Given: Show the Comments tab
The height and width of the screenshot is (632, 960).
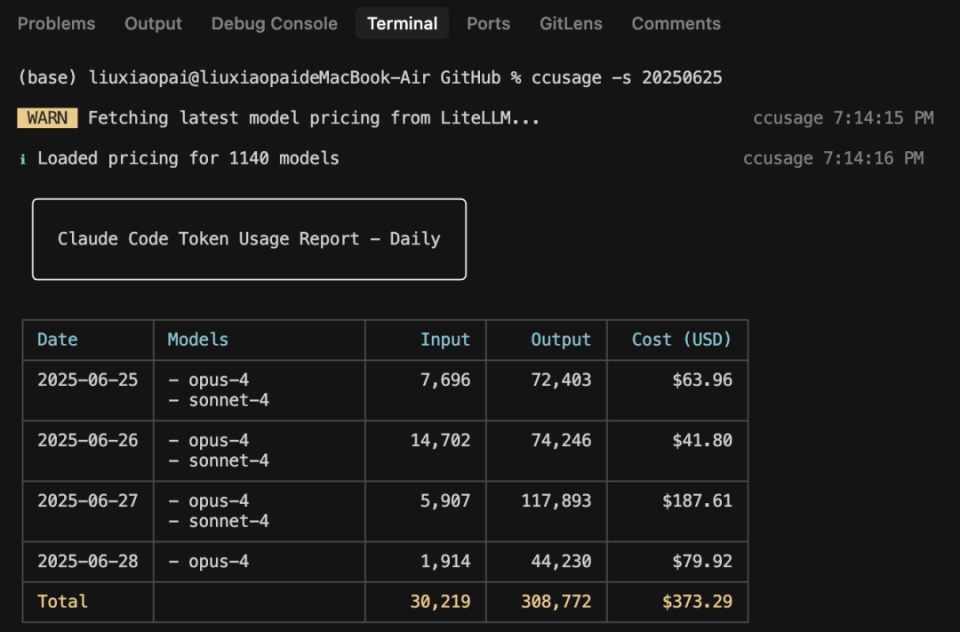Looking at the screenshot, I should [x=676, y=23].
